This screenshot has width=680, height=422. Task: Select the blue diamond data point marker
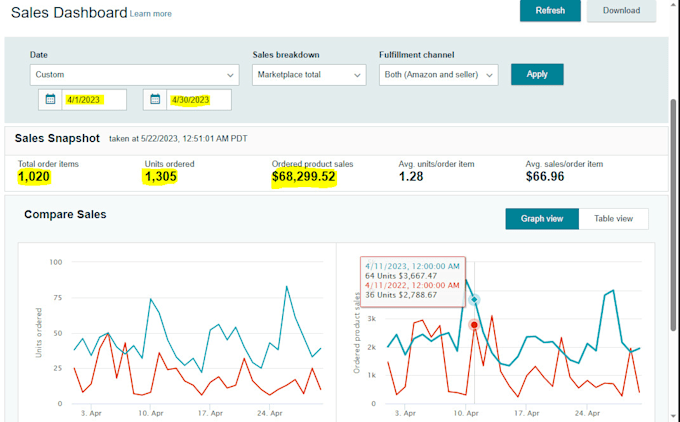[474, 300]
